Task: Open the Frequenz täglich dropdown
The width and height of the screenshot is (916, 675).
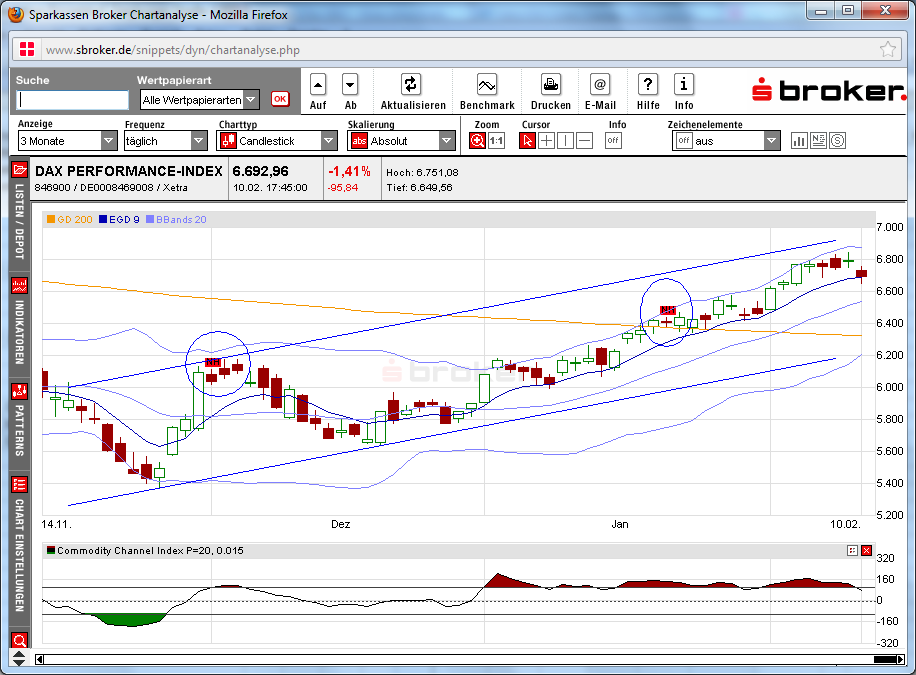Action: click(165, 141)
